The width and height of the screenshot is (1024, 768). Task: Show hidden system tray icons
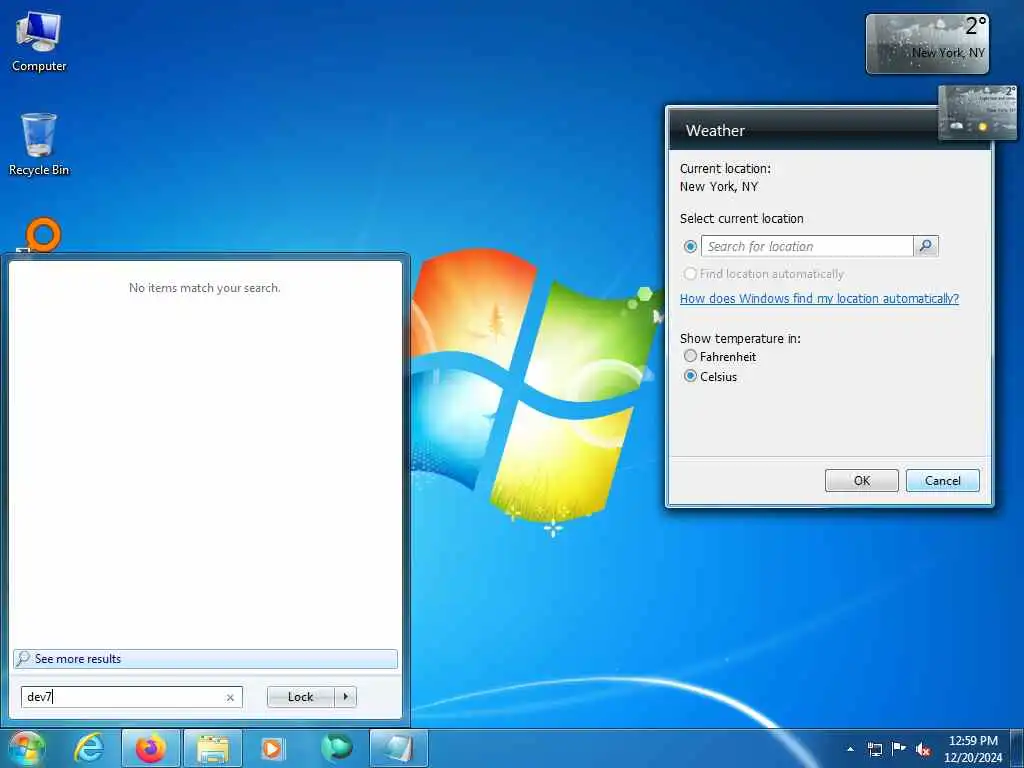click(x=850, y=749)
